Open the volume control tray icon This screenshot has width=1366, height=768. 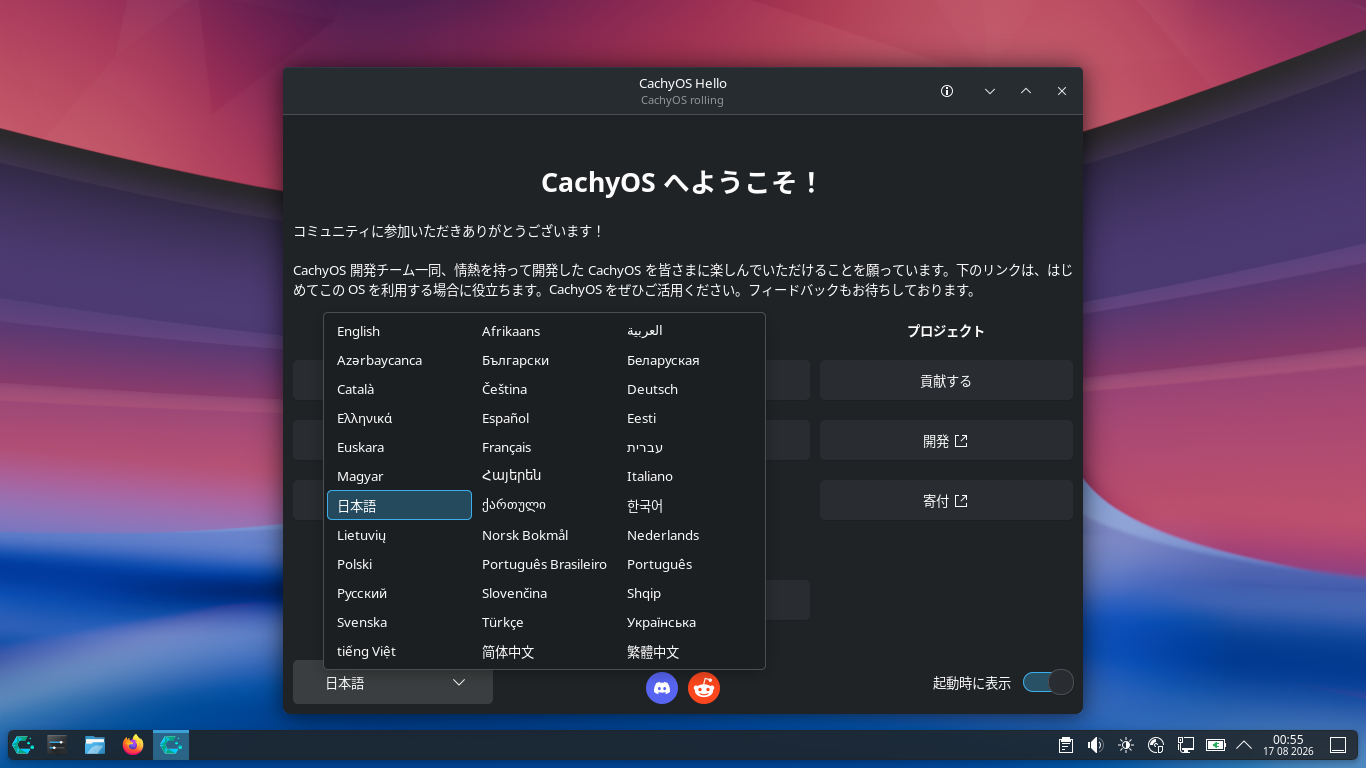point(1096,745)
